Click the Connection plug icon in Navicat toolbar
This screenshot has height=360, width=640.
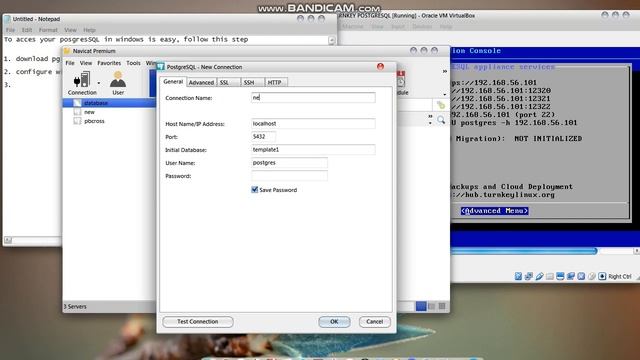click(82, 79)
